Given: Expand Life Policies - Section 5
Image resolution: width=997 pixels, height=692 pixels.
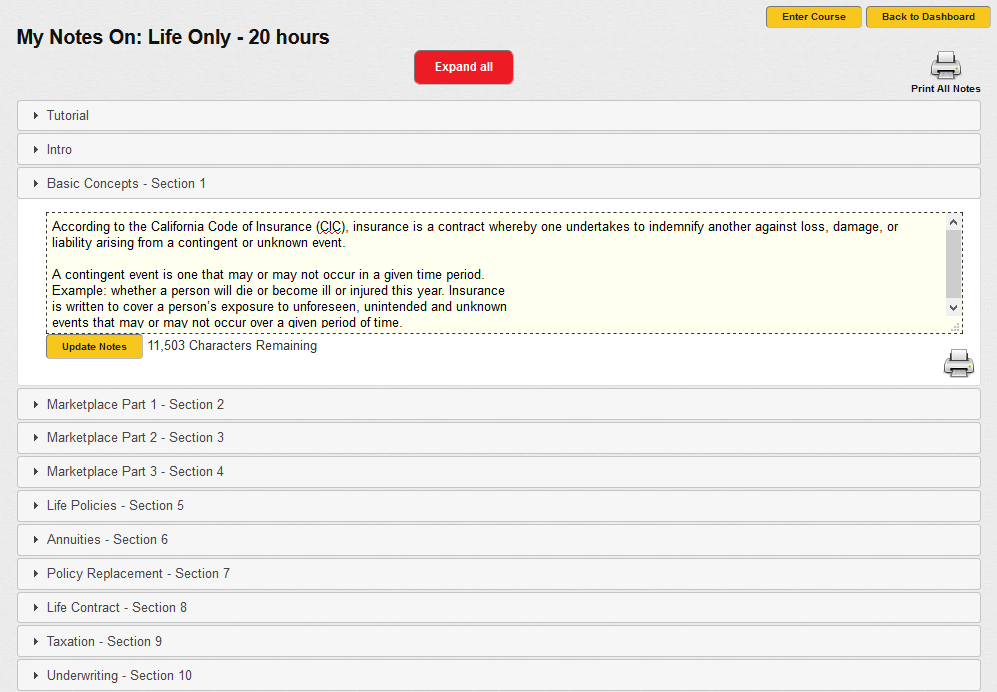Looking at the screenshot, I should (115, 506).
